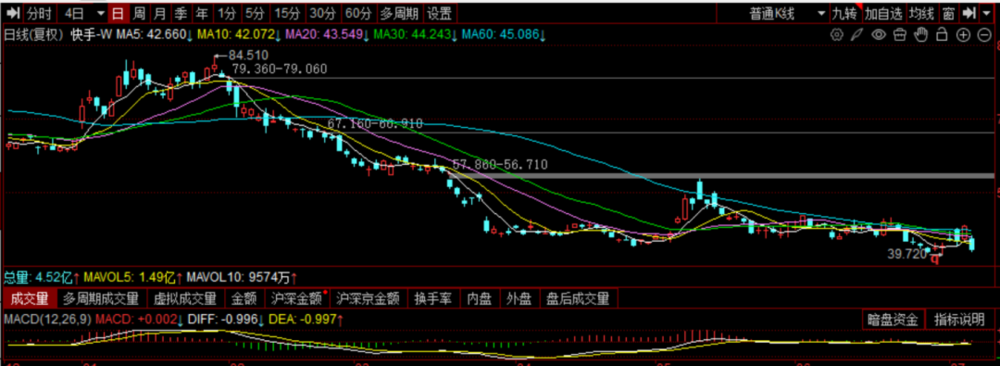The width and height of the screenshot is (1000, 366).
Task: Select the drawing pen tool icon
Action: [857, 34]
